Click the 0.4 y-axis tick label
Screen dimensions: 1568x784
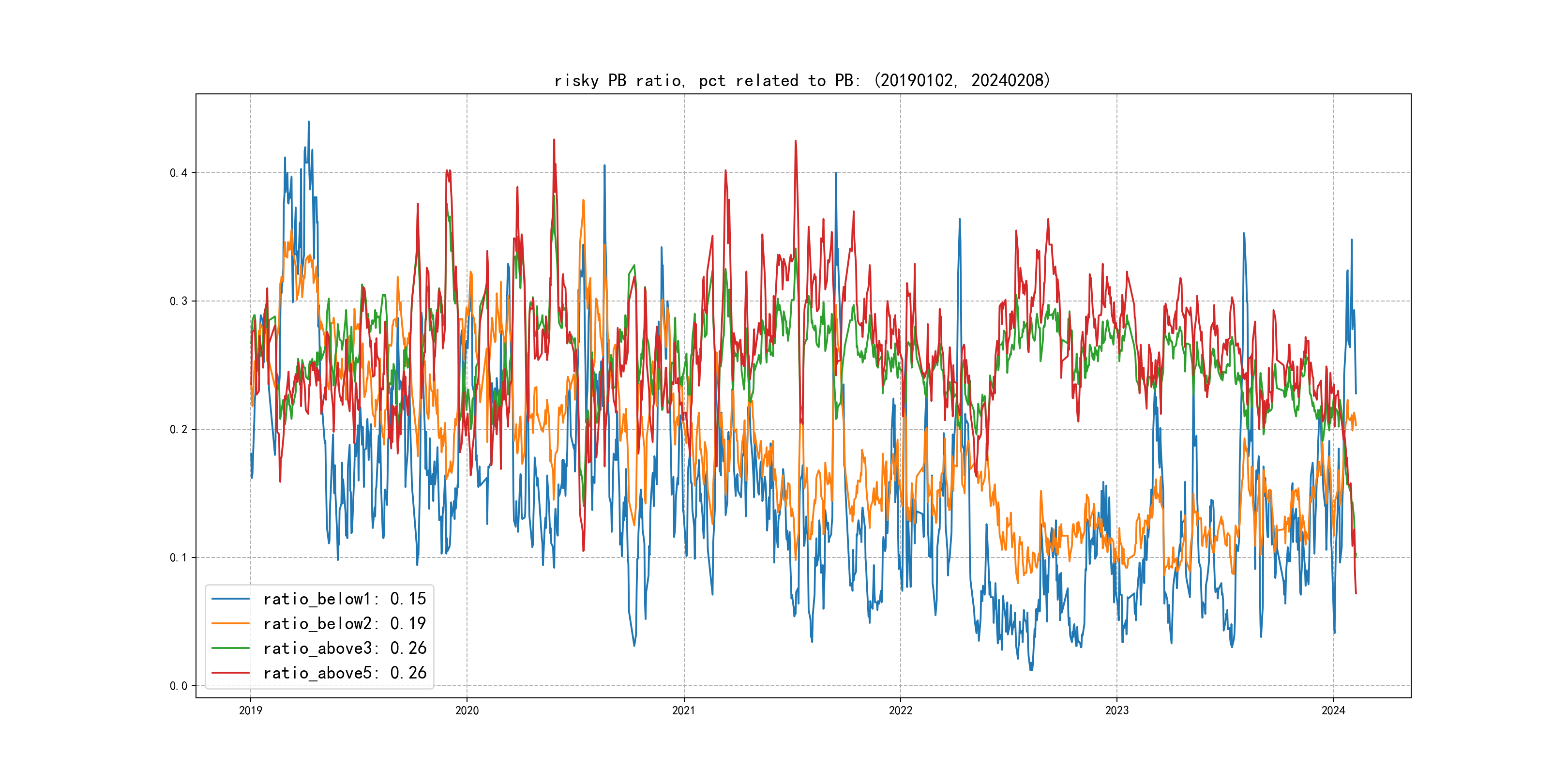tap(179, 173)
